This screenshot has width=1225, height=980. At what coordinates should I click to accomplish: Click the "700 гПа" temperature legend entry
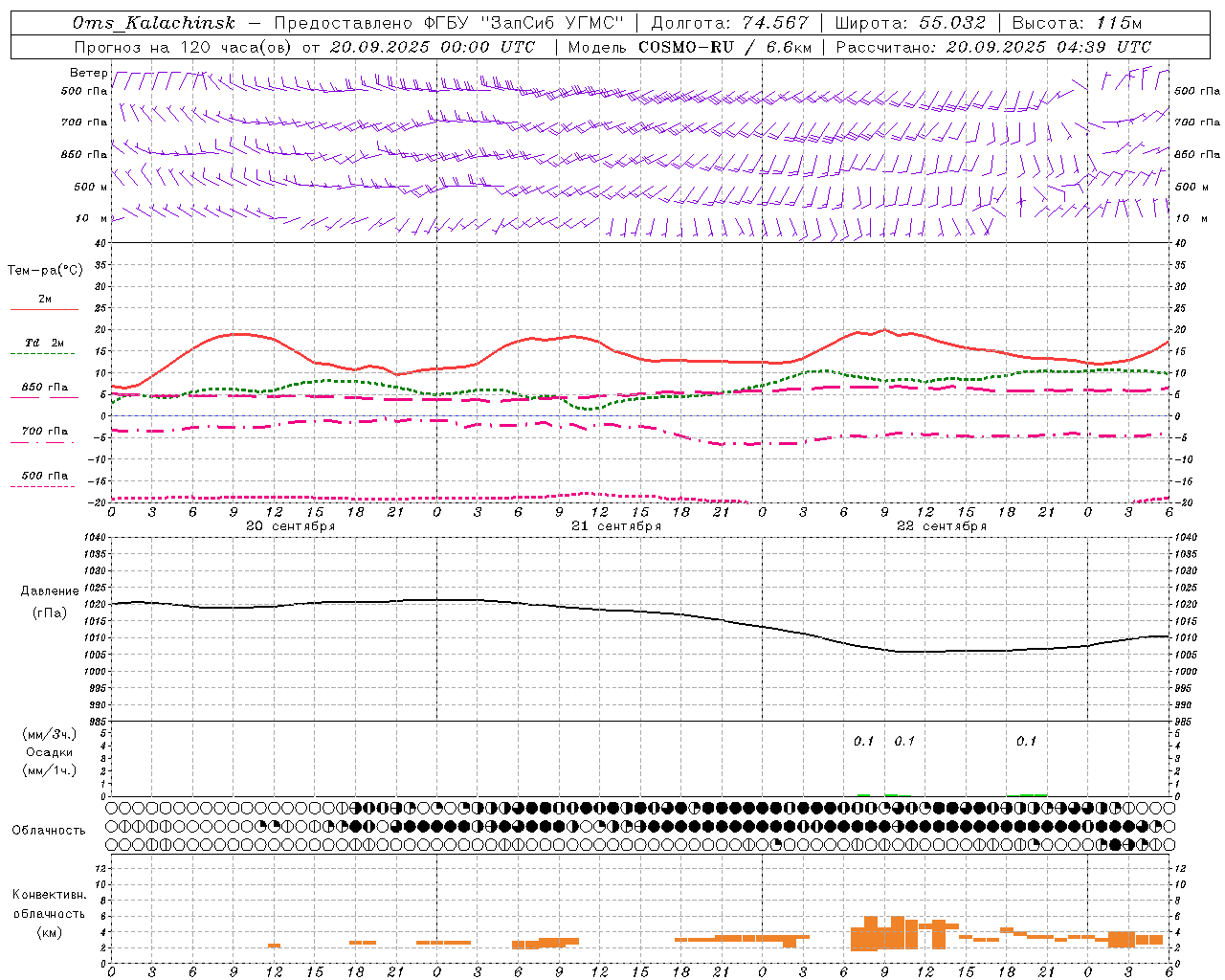pyautogui.click(x=44, y=432)
